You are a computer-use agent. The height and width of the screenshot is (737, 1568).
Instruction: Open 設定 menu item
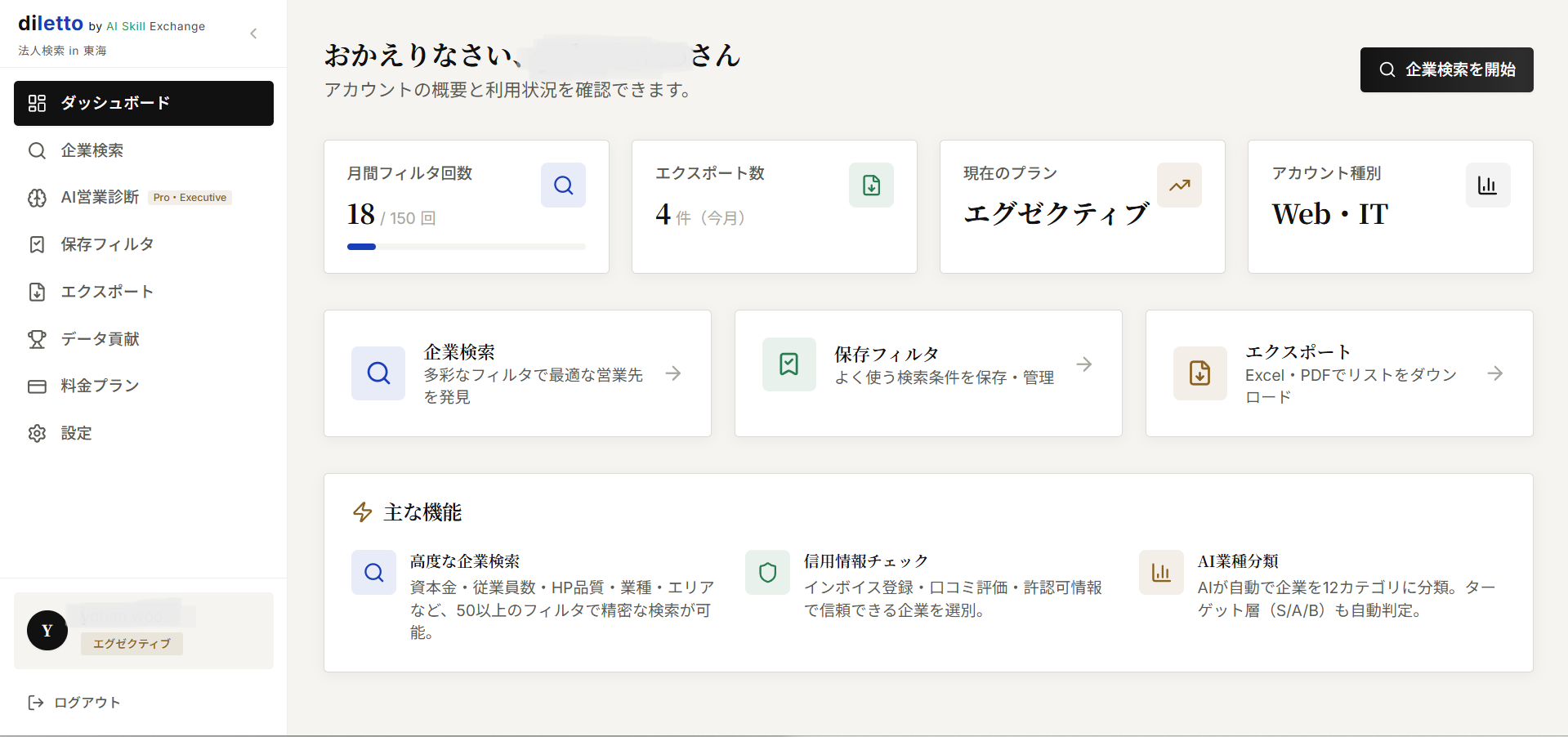(x=144, y=433)
